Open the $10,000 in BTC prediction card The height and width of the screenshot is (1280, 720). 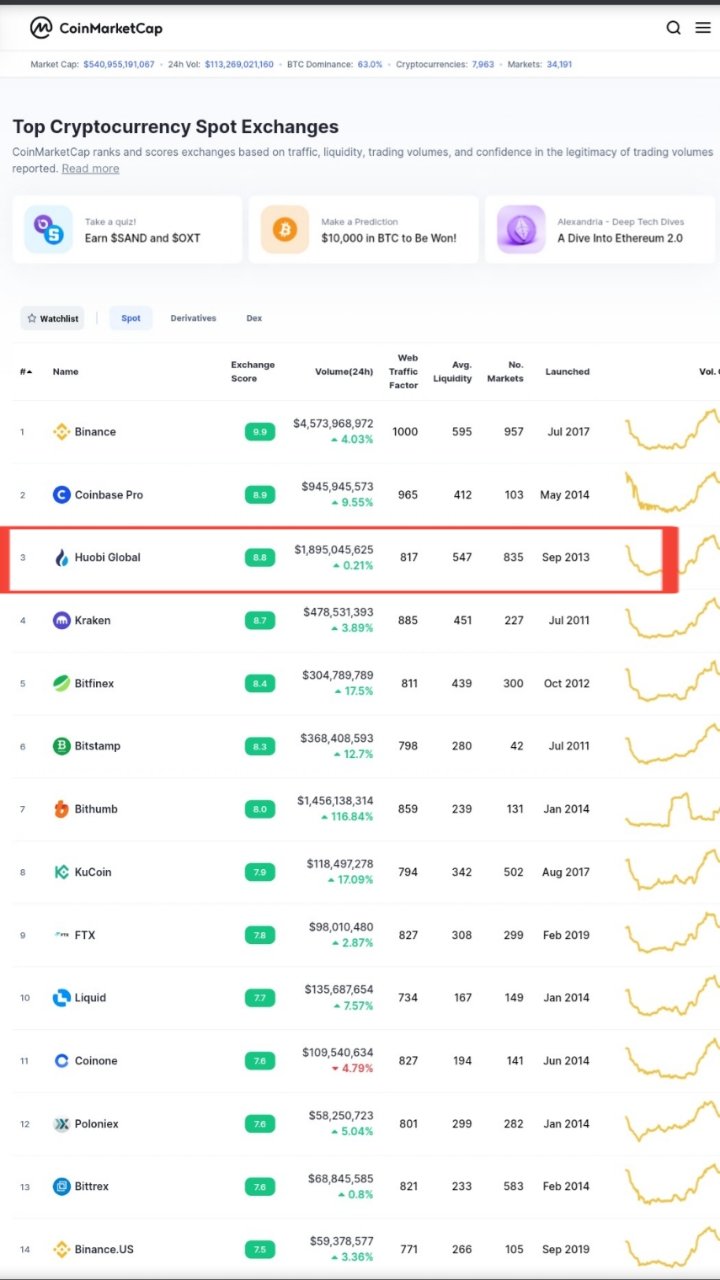click(x=364, y=230)
